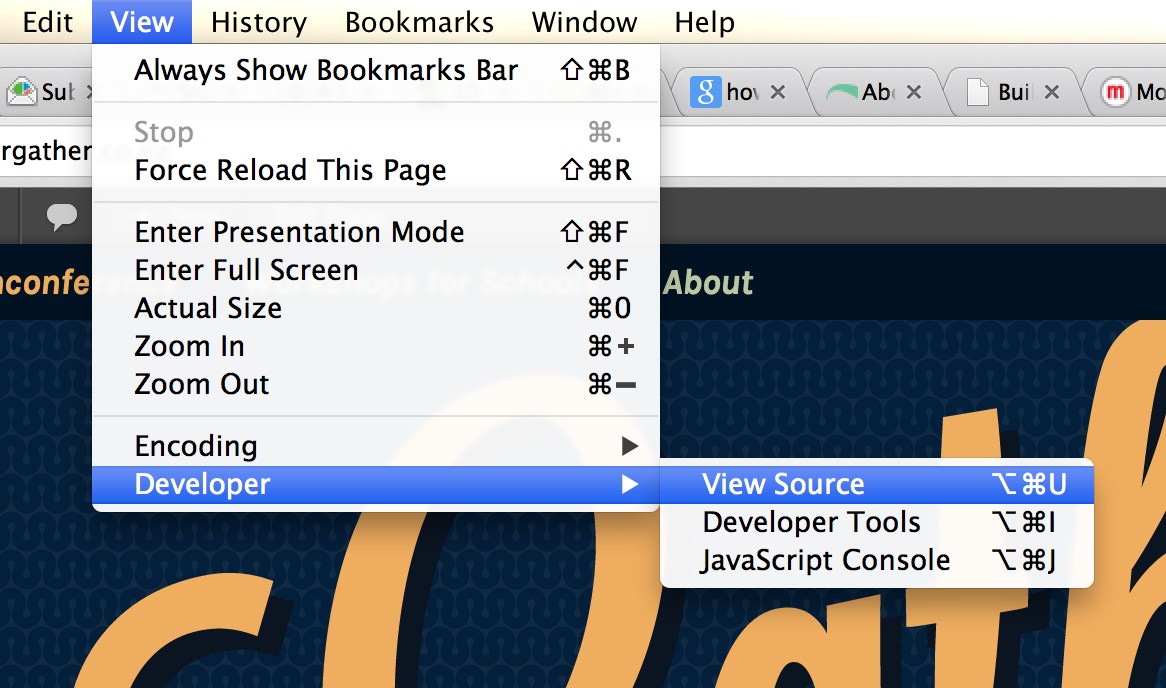The width and height of the screenshot is (1166, 688).
Task: Choose View Source from Developer submenu
Action: click(877, 484)
